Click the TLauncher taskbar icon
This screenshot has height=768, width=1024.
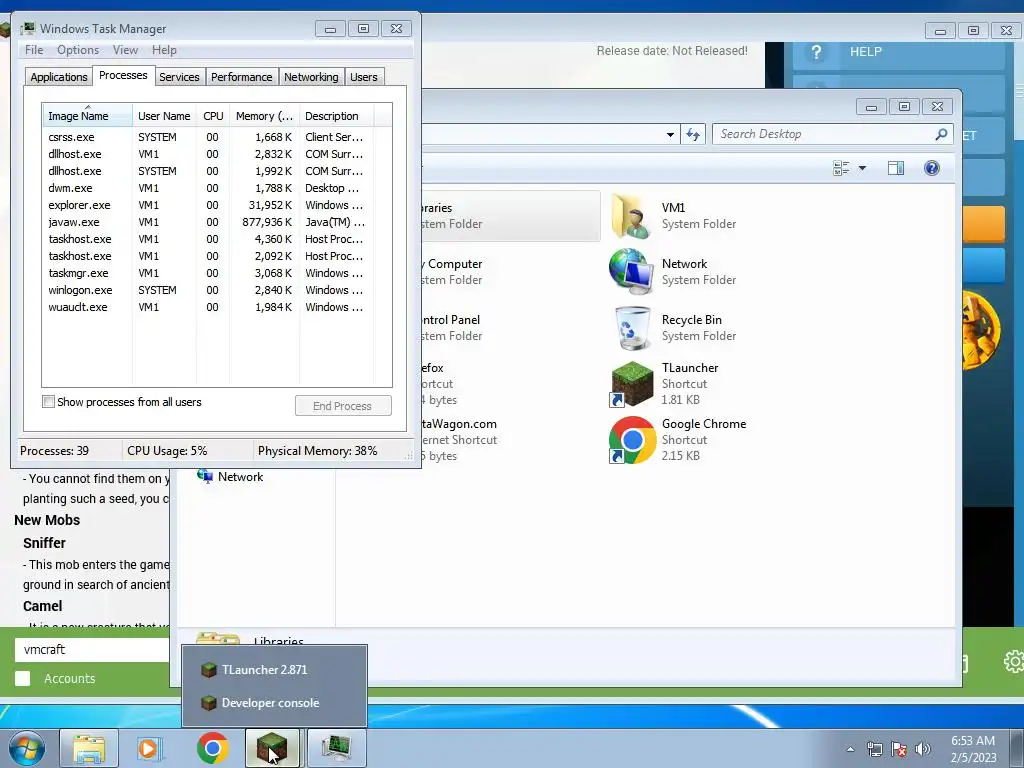[x=272, y=748]
